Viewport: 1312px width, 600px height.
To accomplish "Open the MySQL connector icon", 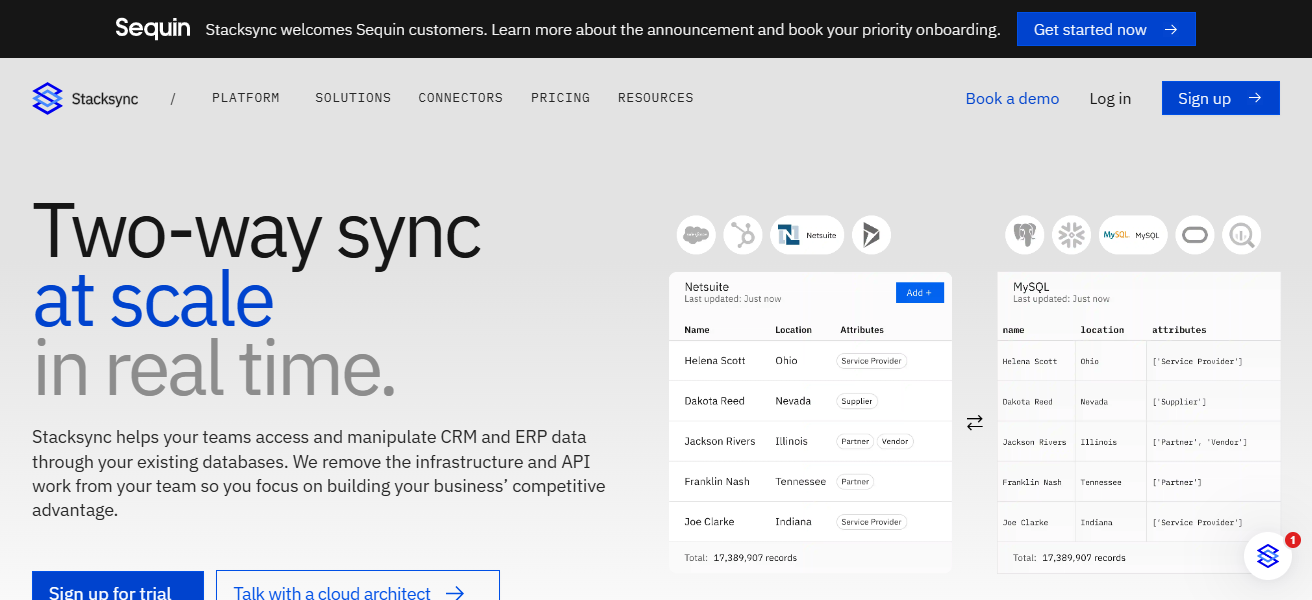I will (x=1133, y=234).
